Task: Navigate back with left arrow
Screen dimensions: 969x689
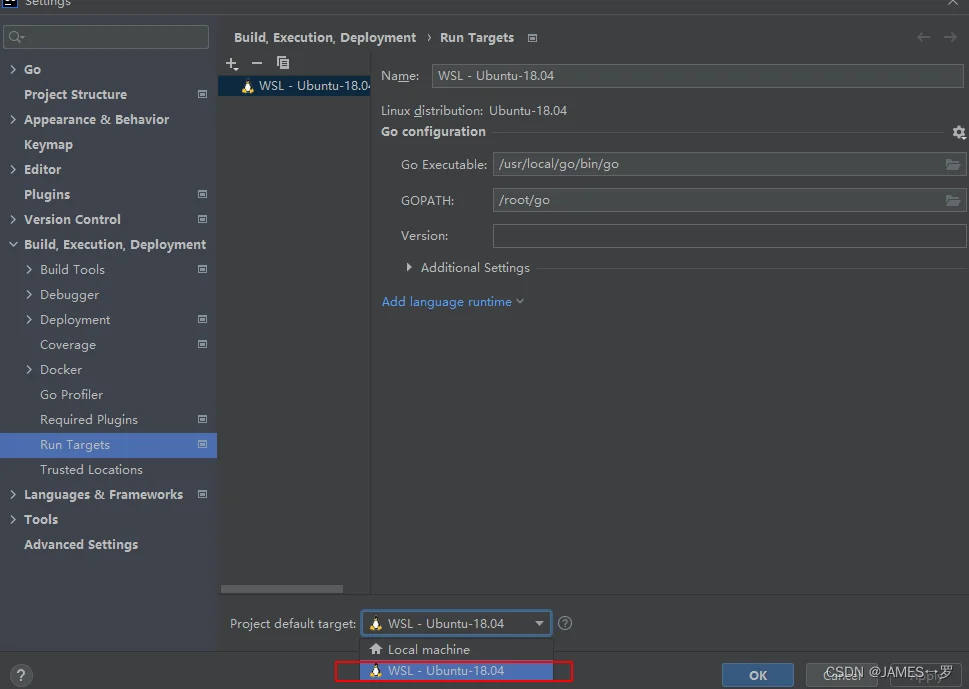Action: coord(923,38)
